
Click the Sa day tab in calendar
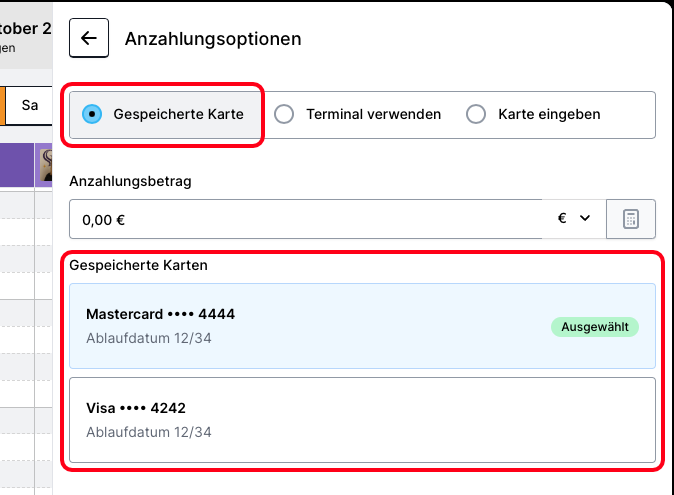click(30, 105)
